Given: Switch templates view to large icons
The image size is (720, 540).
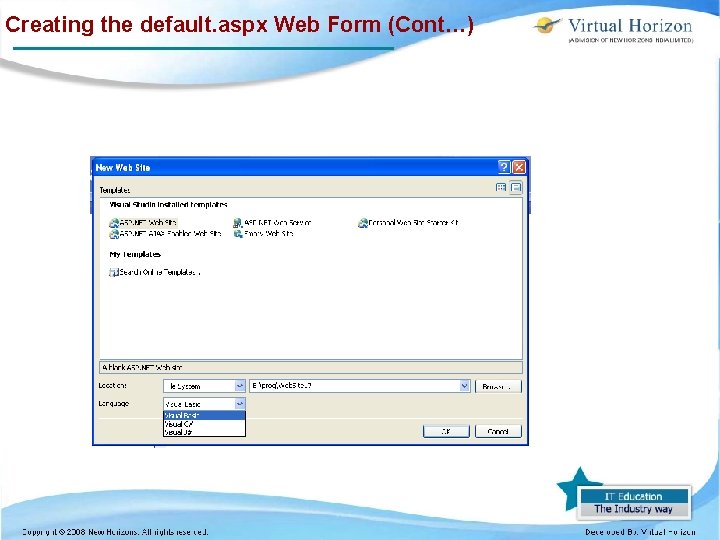Looking at the screenshot, I should 501,187.
